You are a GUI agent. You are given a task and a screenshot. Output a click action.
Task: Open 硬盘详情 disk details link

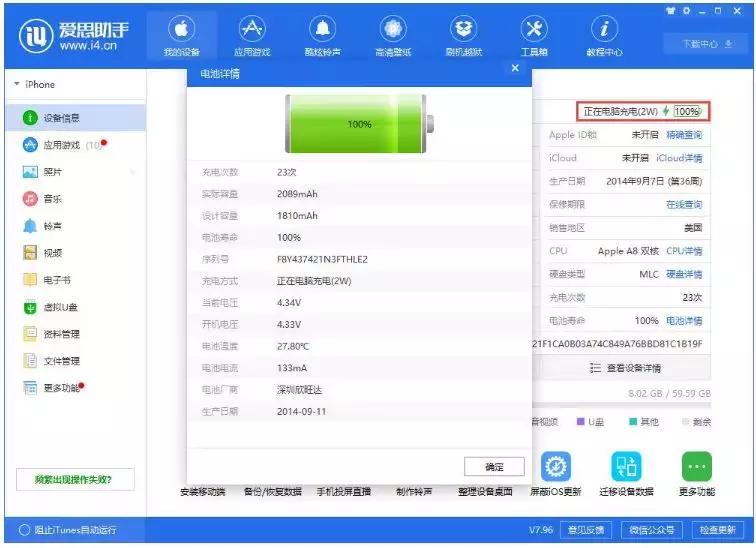pyautogui.click(x=684, y=274)
